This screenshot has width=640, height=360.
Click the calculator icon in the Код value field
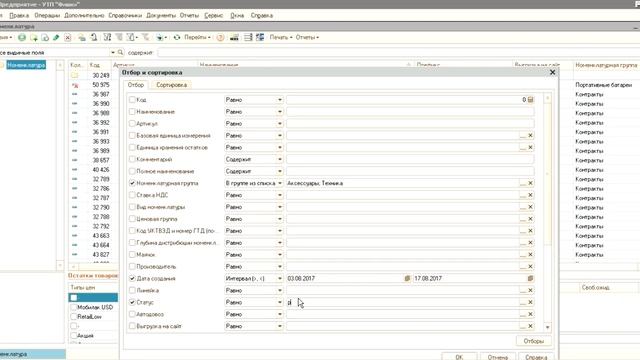point(530,100)
